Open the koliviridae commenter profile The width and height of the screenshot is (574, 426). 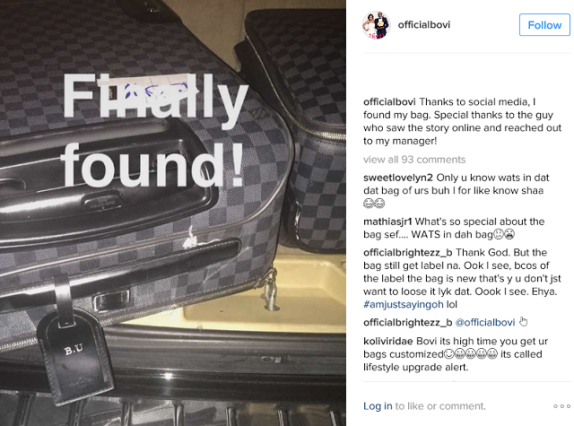[x=388, y=341]
